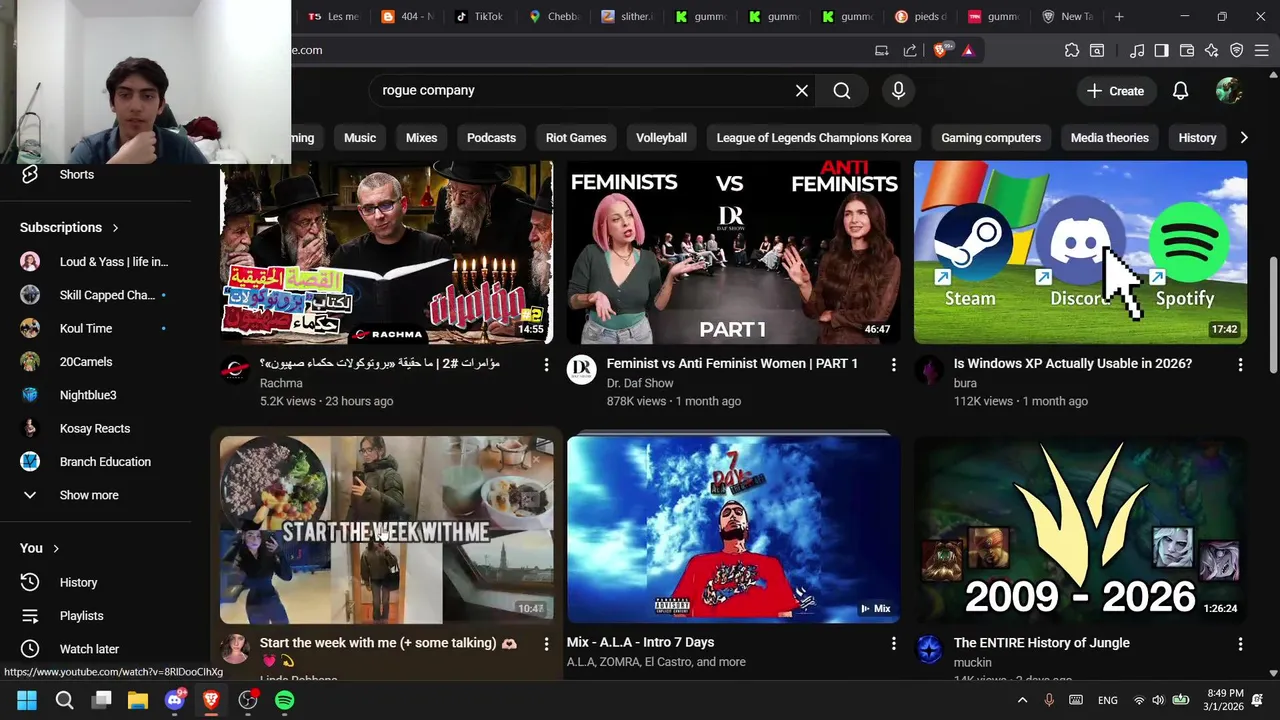Open the account avatar menu
Image resolution: width=1280 pixels, height=720 pixels.
1229,91
